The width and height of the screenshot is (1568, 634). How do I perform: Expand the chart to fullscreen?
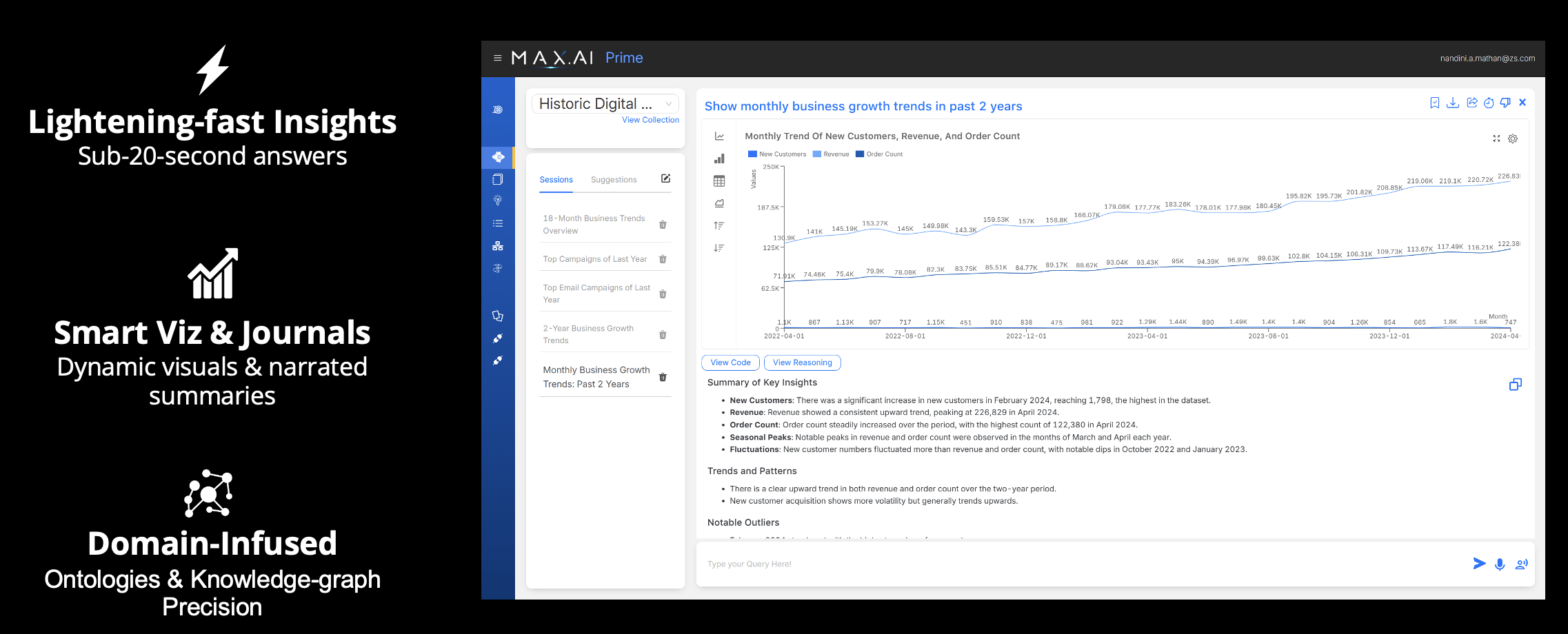click(1496, 139)
